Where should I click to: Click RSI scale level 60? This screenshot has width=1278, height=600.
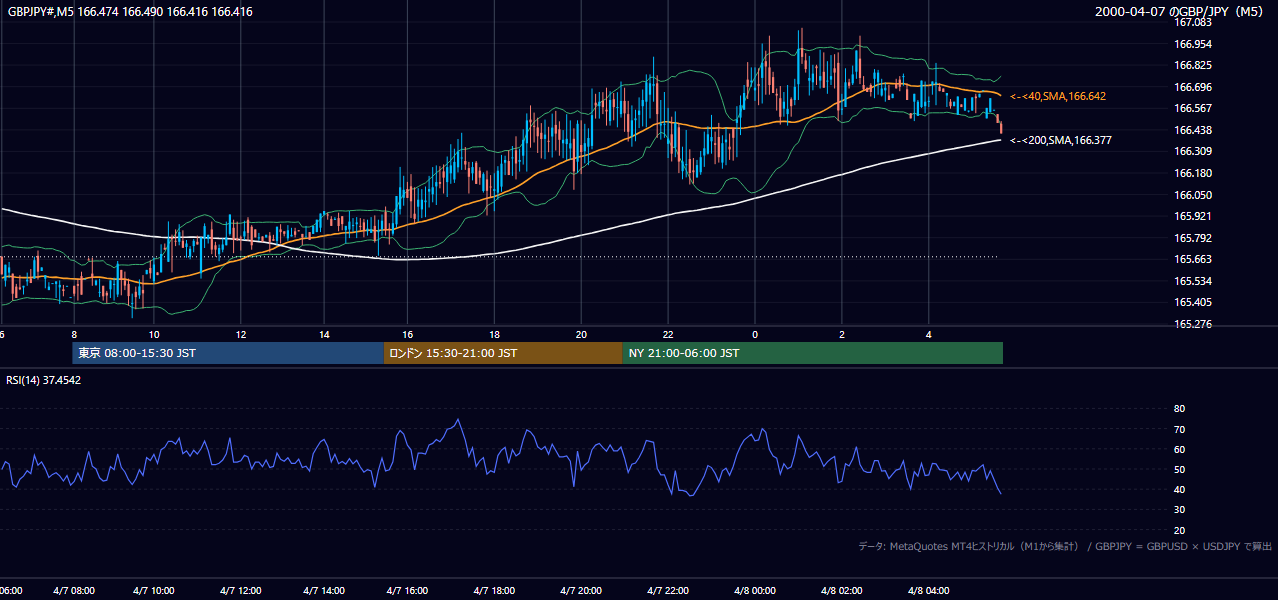1179,449
